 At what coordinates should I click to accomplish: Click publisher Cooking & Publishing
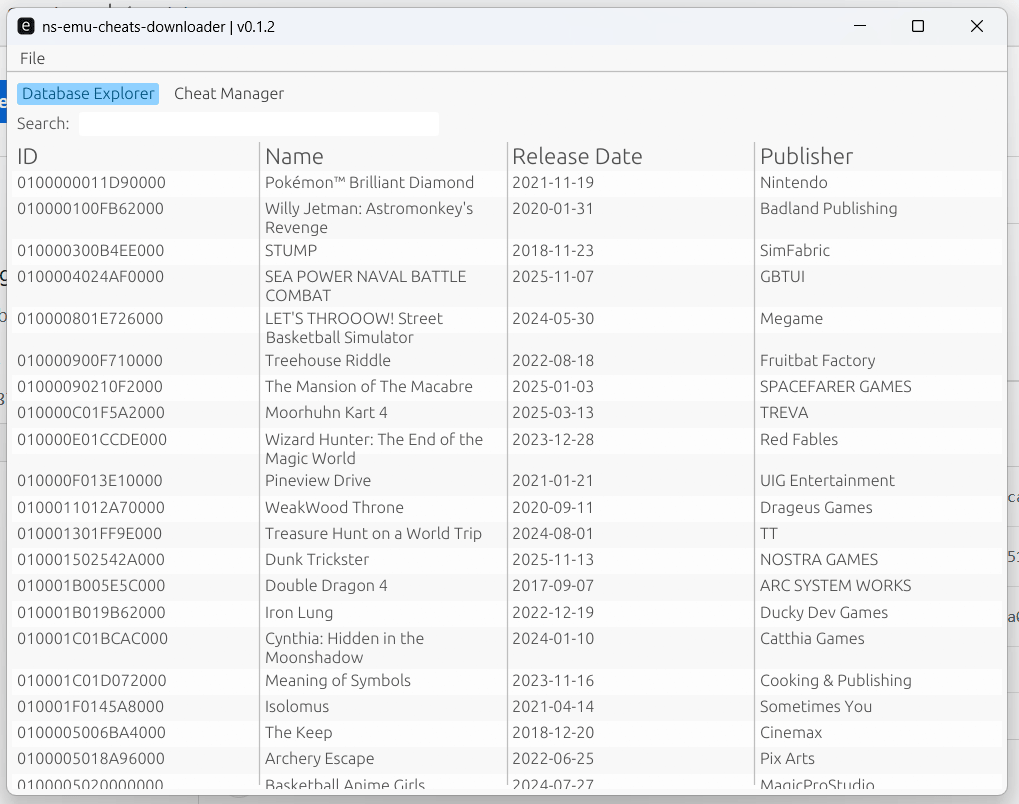(x=836, y=681)
